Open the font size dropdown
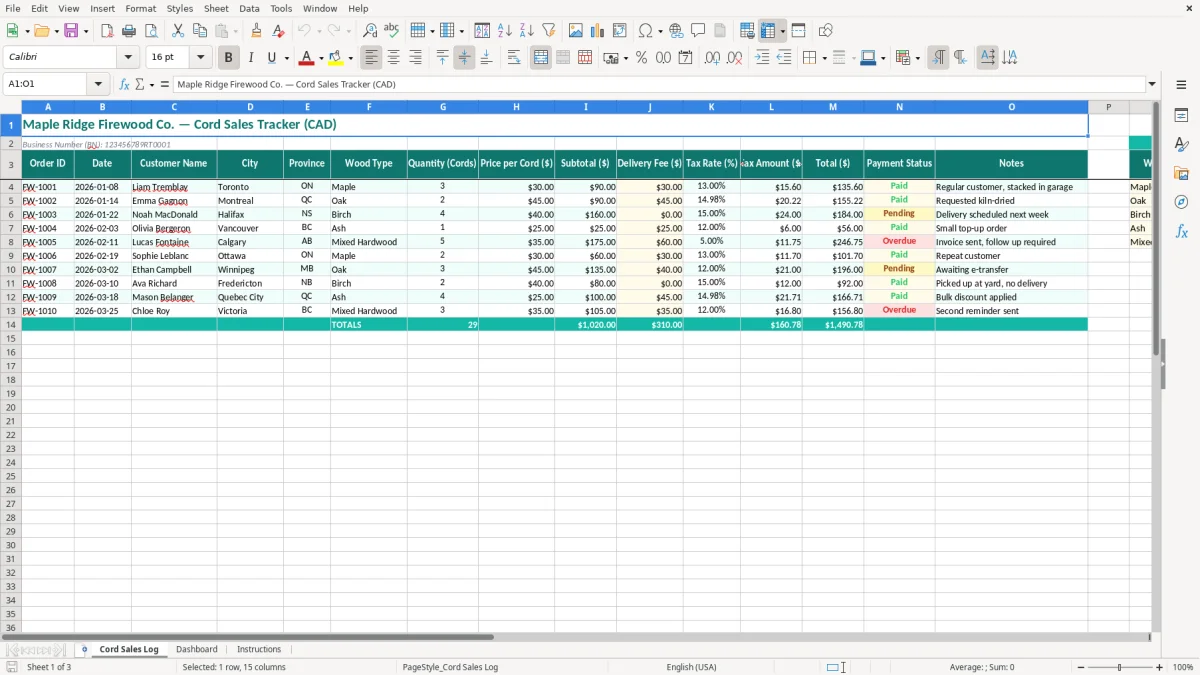The width and height of the screenshot is (1200, 675). (200, 58)
